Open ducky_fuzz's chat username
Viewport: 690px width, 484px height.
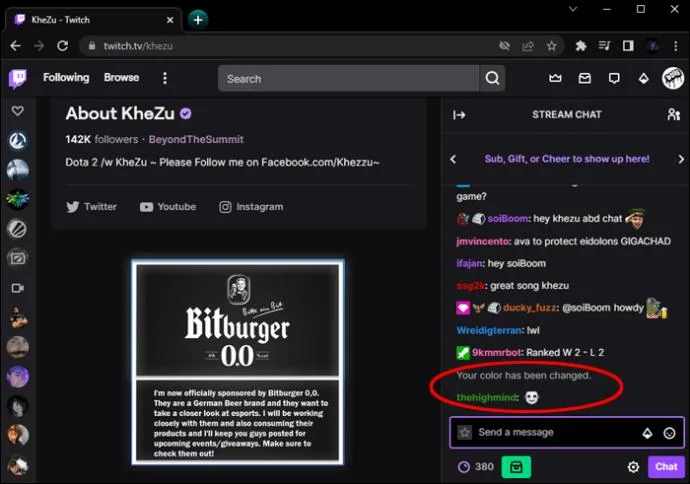point(529,308)
